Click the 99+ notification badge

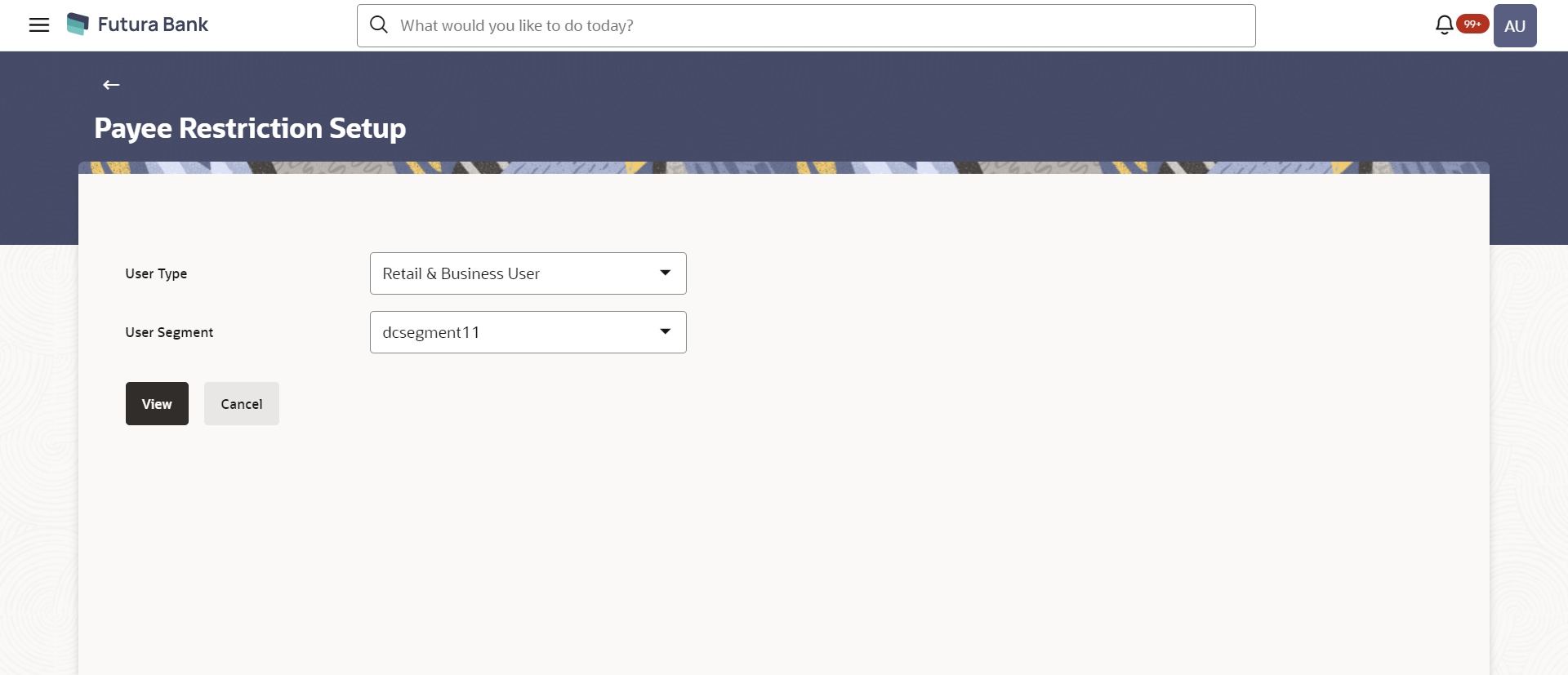1472,24
